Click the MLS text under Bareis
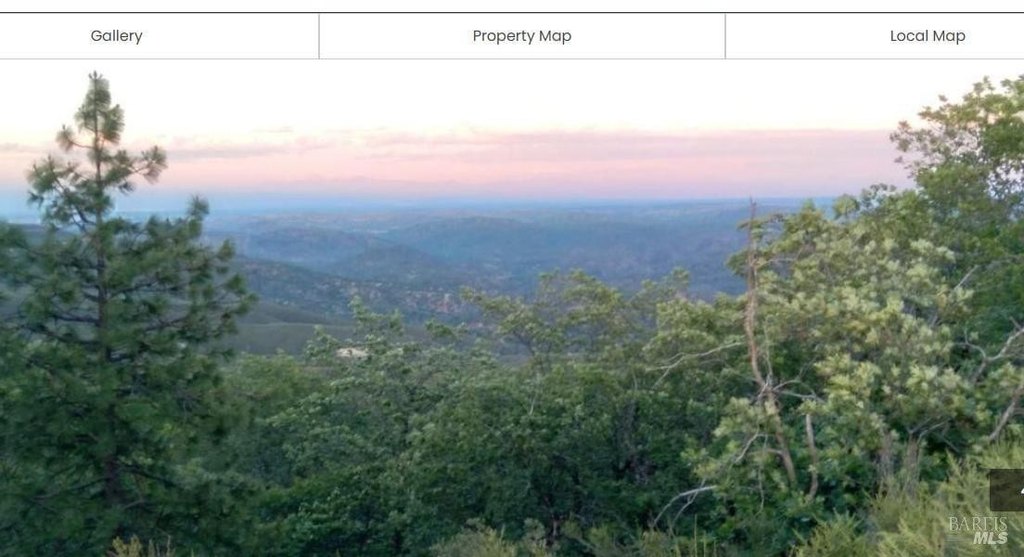Viewport: 1024px width, 557px height. (990, 539)
